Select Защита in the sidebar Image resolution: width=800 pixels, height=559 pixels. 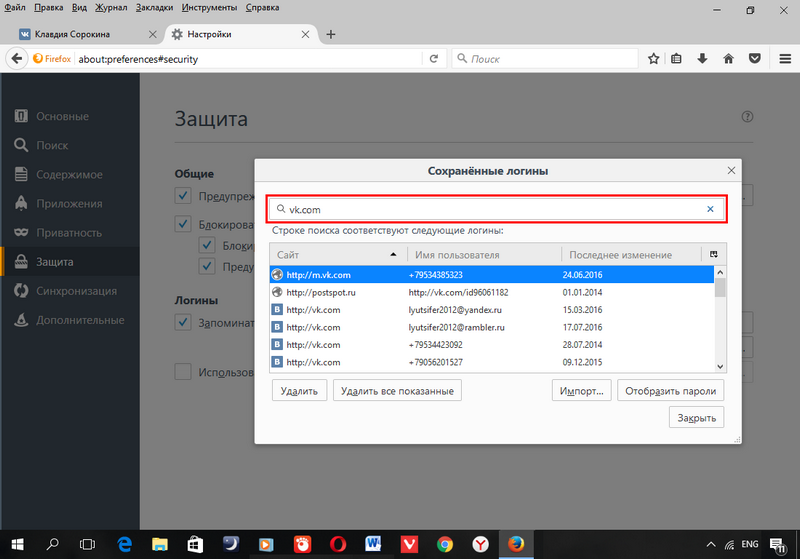[x=69, y=262]
